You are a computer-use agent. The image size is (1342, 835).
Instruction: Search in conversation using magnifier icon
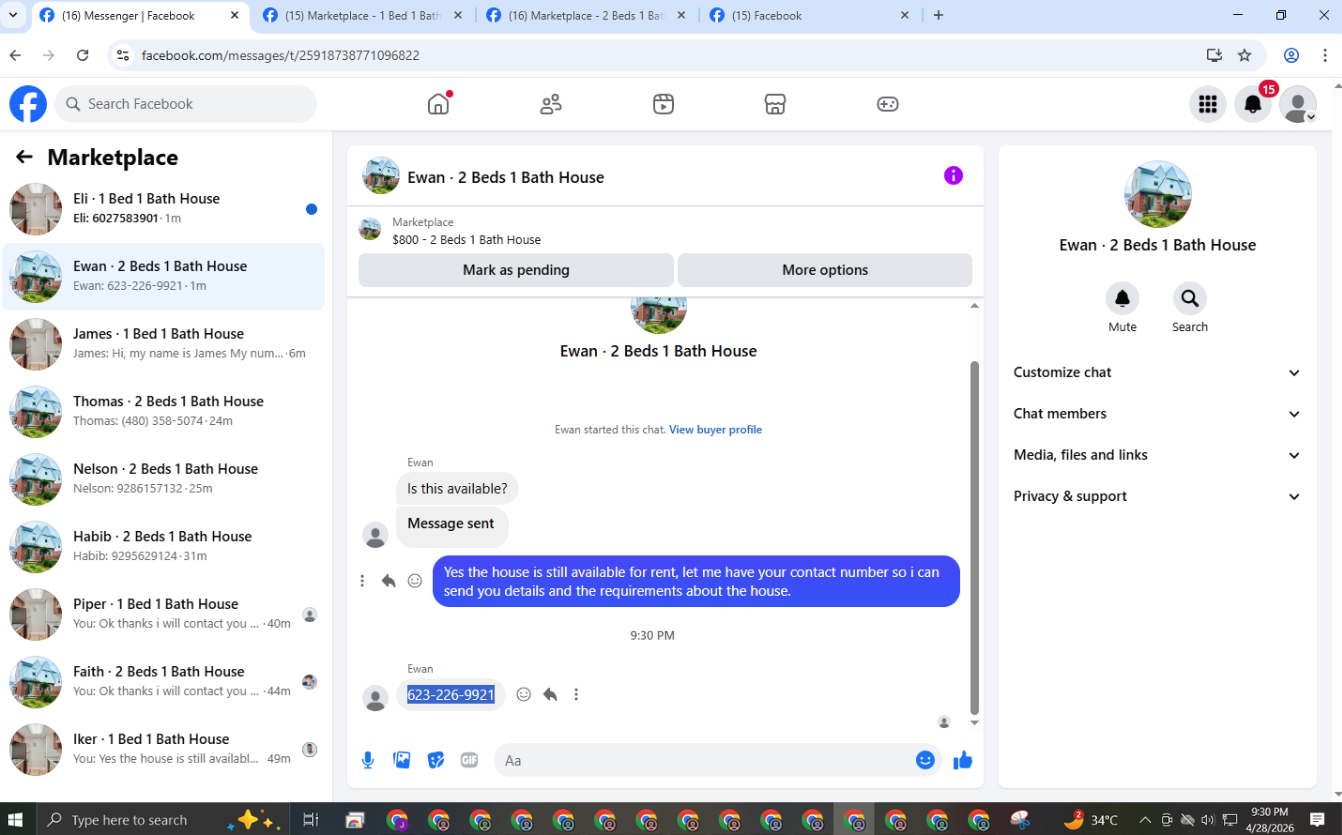[1189, 298]
